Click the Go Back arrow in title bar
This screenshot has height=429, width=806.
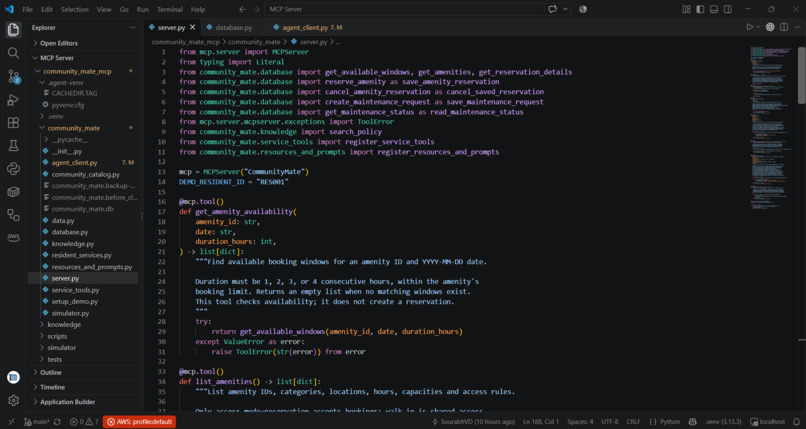(x=243, y=9)
